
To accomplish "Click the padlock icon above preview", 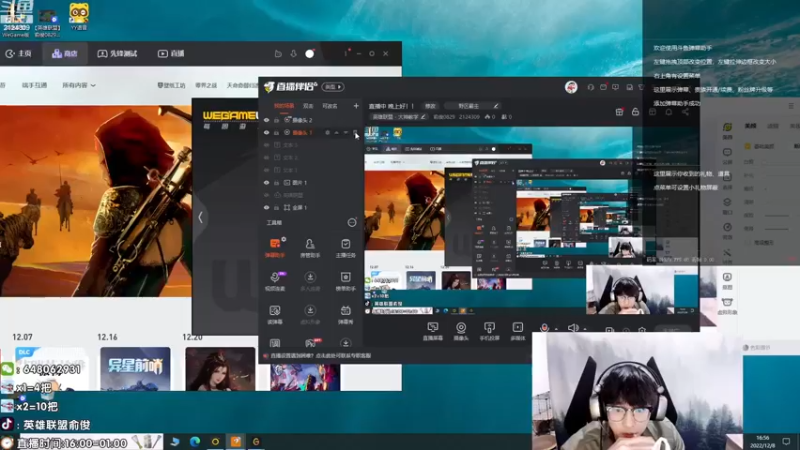I will pos(635,112).
